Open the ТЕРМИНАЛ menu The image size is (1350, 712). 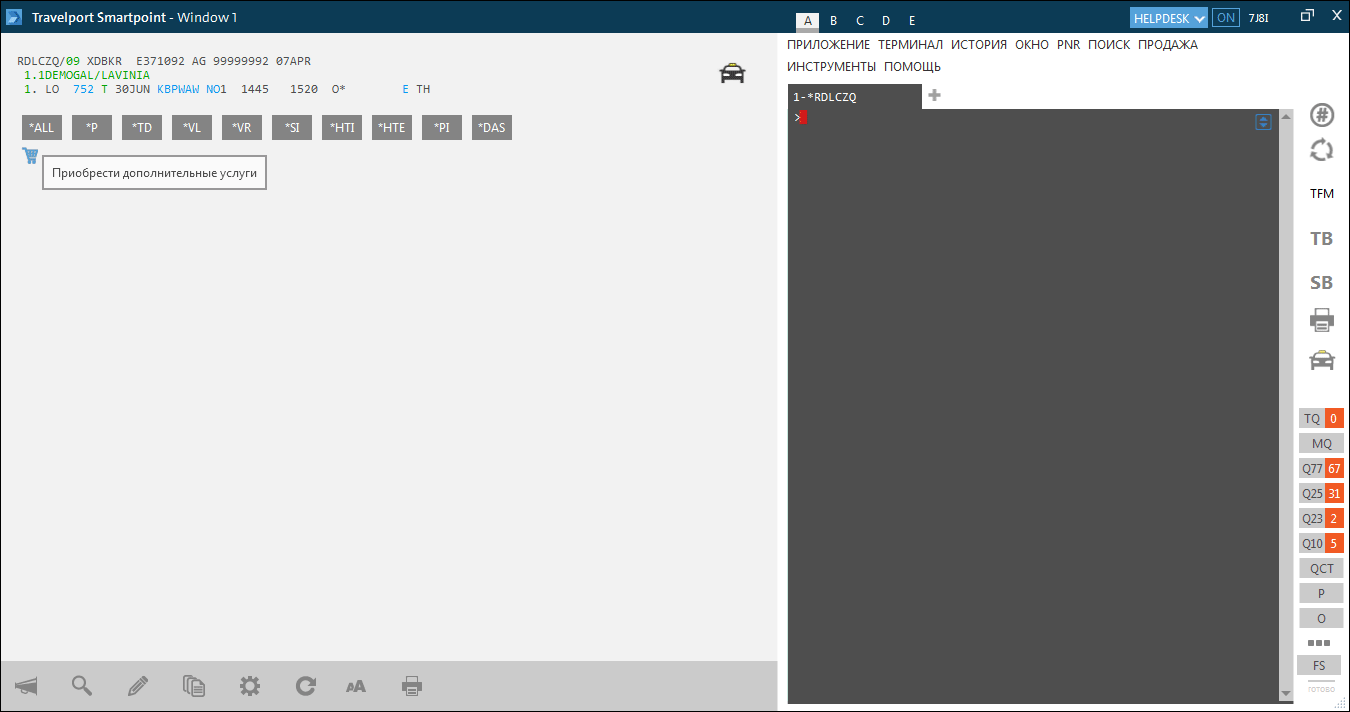pos(910,45)
